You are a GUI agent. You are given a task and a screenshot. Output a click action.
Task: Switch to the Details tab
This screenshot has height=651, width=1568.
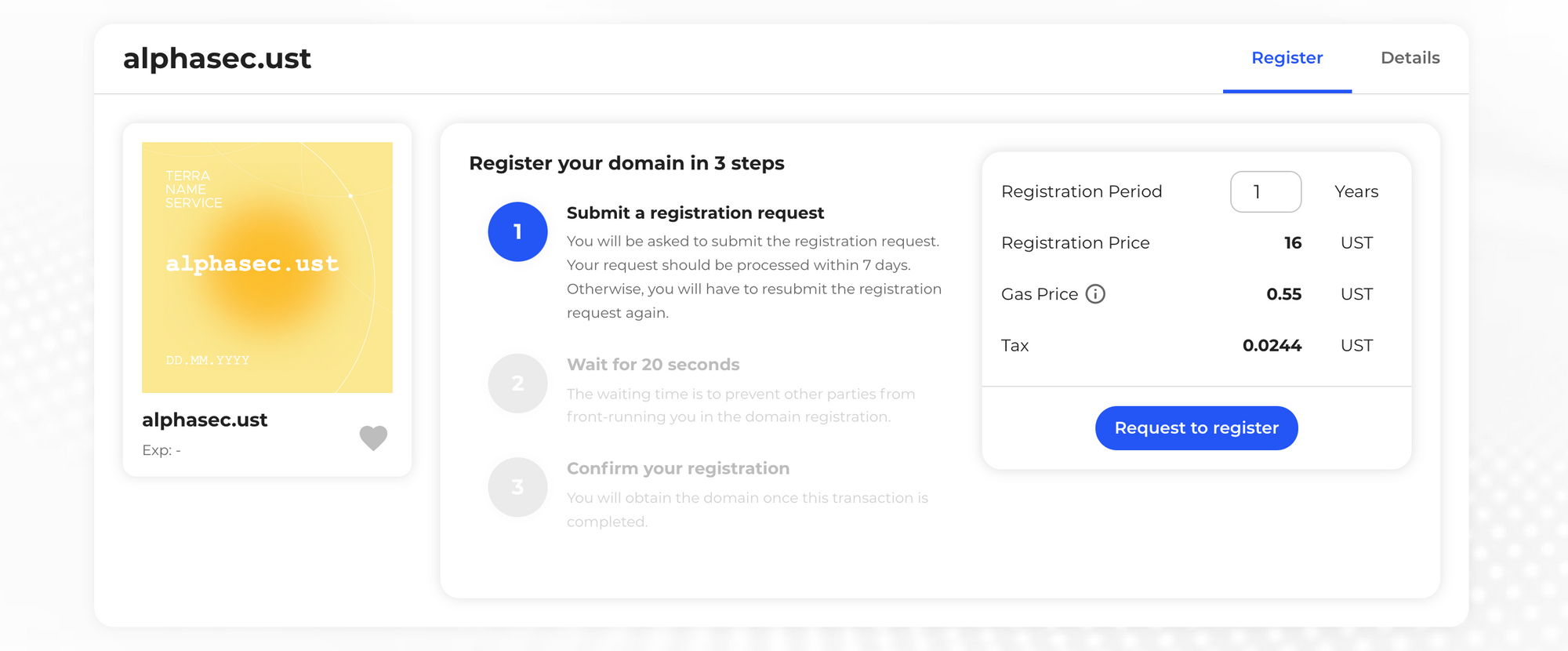tap(1410, 57)
